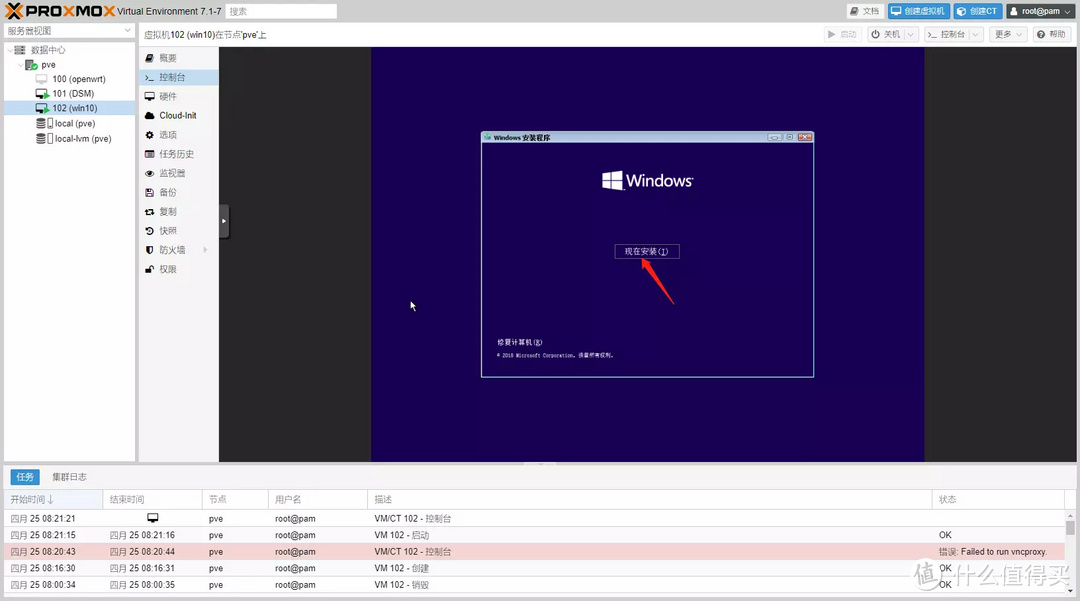Collapse the pve node in the tree
Image resolution: width=1080 pixels, height=601 pixels.
pos(20,65)
